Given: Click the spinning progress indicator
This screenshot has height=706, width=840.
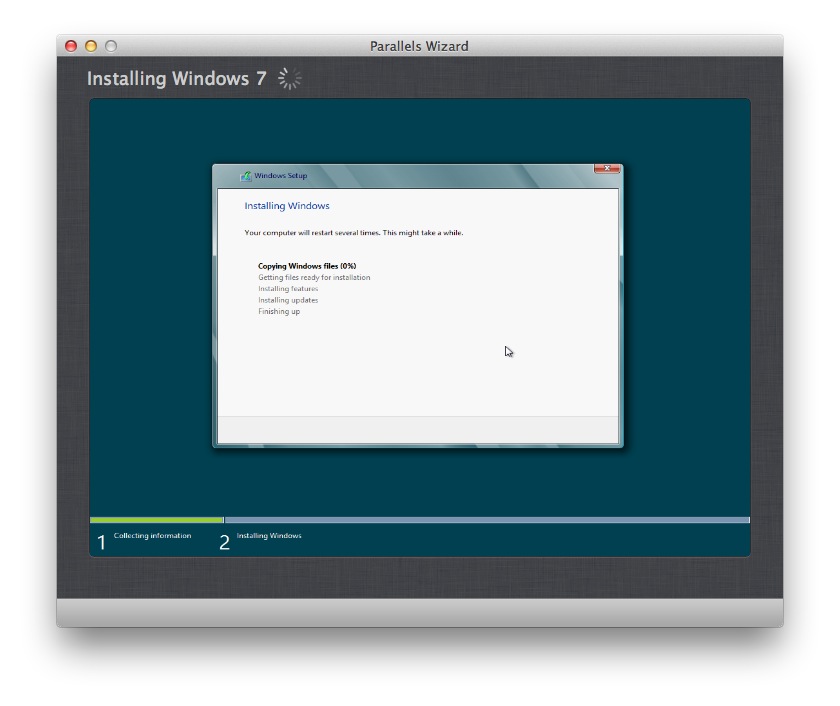Looking at the screenshot, I should tap(289, 79).
